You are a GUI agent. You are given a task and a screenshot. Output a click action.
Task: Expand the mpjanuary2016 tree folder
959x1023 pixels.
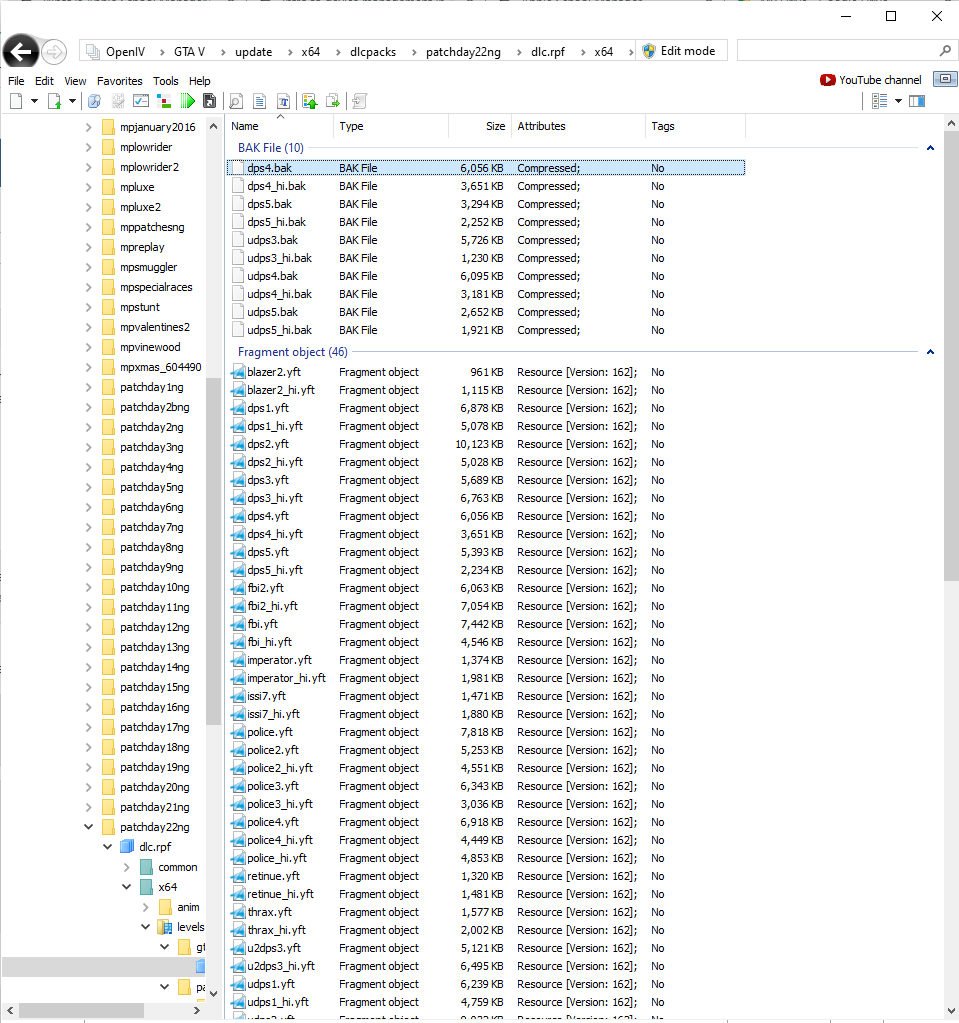89,127
